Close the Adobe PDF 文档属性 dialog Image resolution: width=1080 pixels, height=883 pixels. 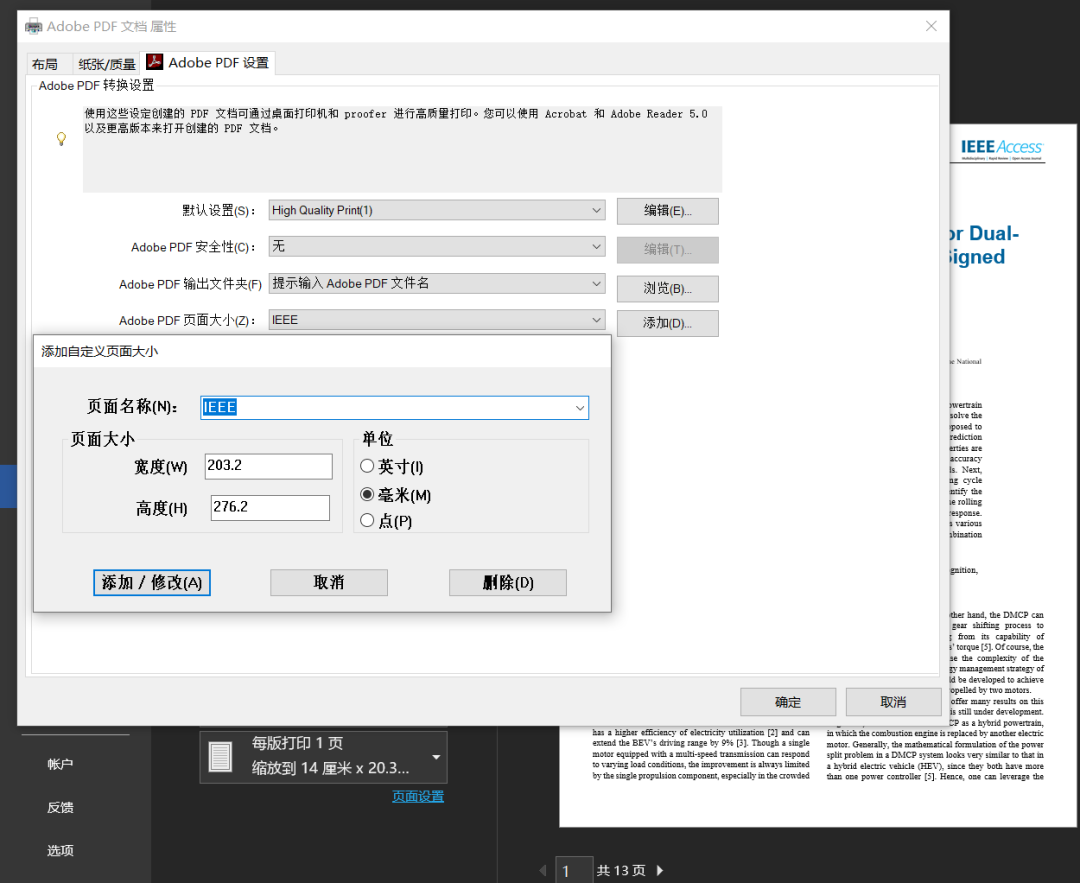tap(931, 26)
